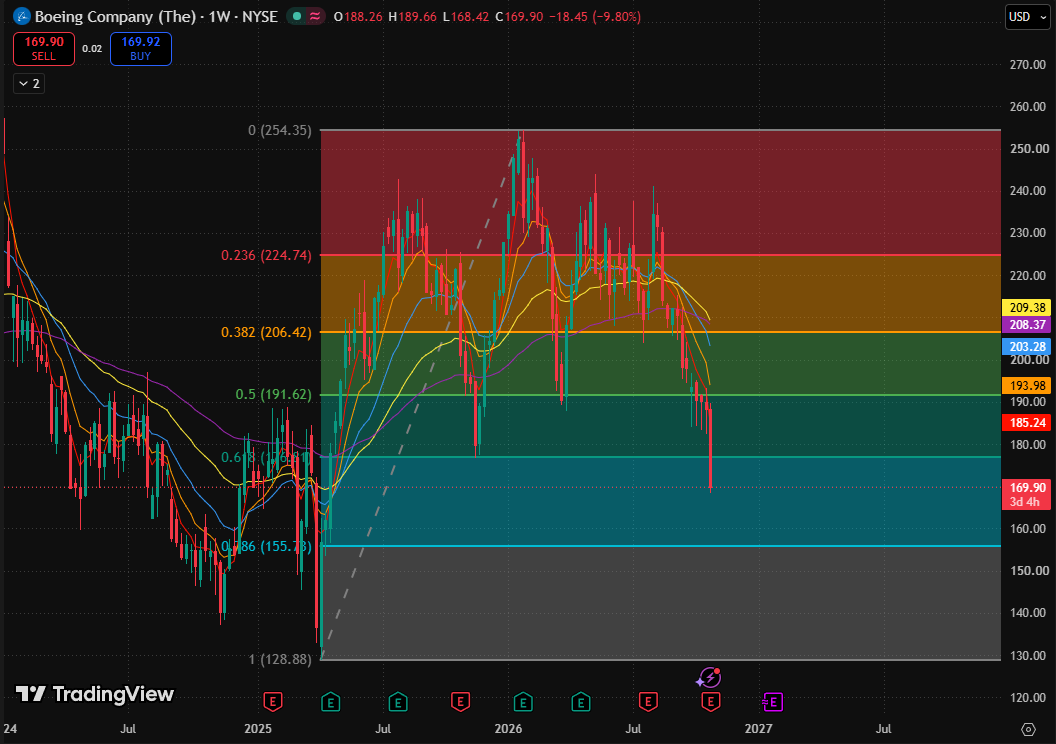
Task: Select the 0.5 (191.62) Fibonacci level label
Action: point(273,395)
